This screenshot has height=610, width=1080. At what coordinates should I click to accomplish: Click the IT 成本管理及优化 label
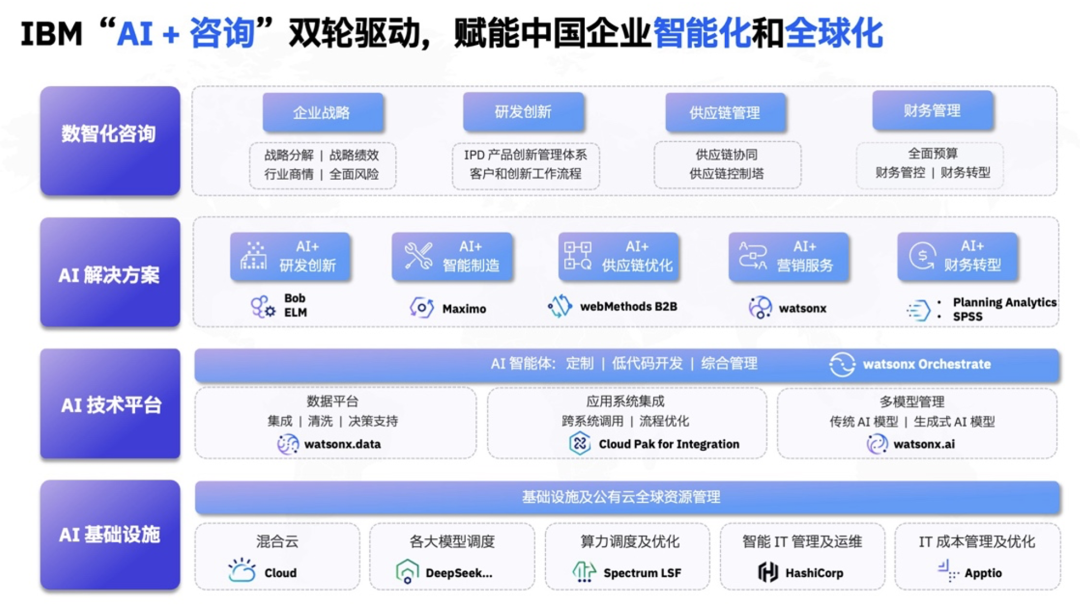[x=977, y=542]
